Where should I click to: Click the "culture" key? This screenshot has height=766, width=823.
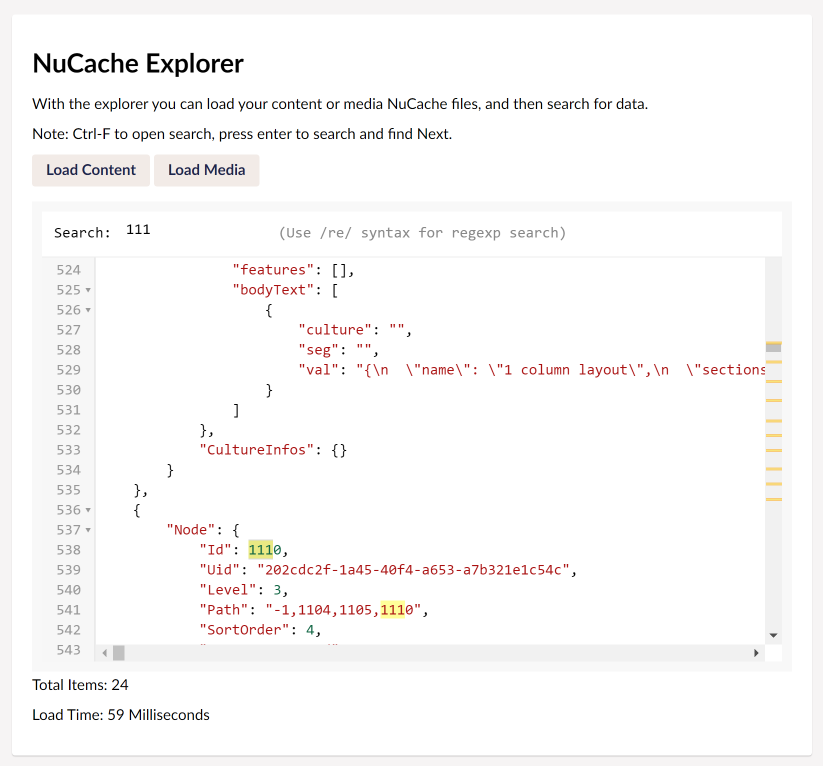click(x=335, y=330)
